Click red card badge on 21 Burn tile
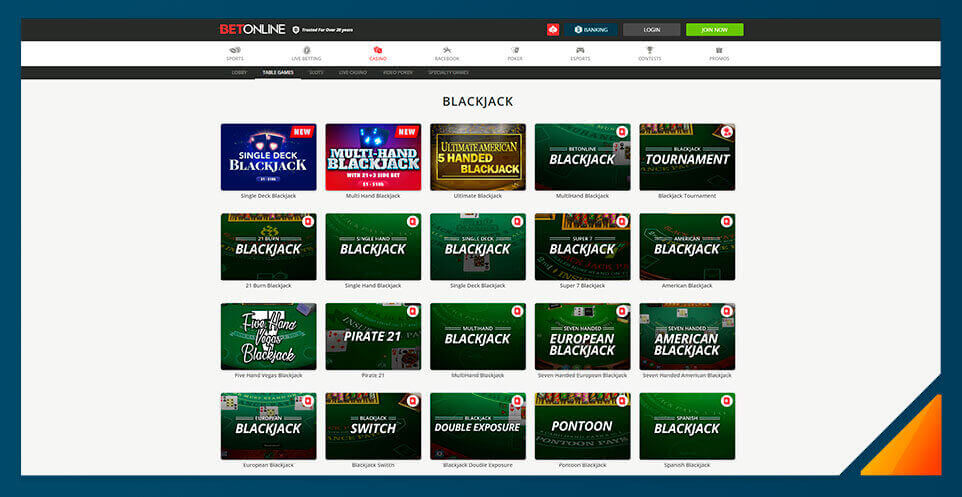962x497 pixels. (x=308, y=222)
